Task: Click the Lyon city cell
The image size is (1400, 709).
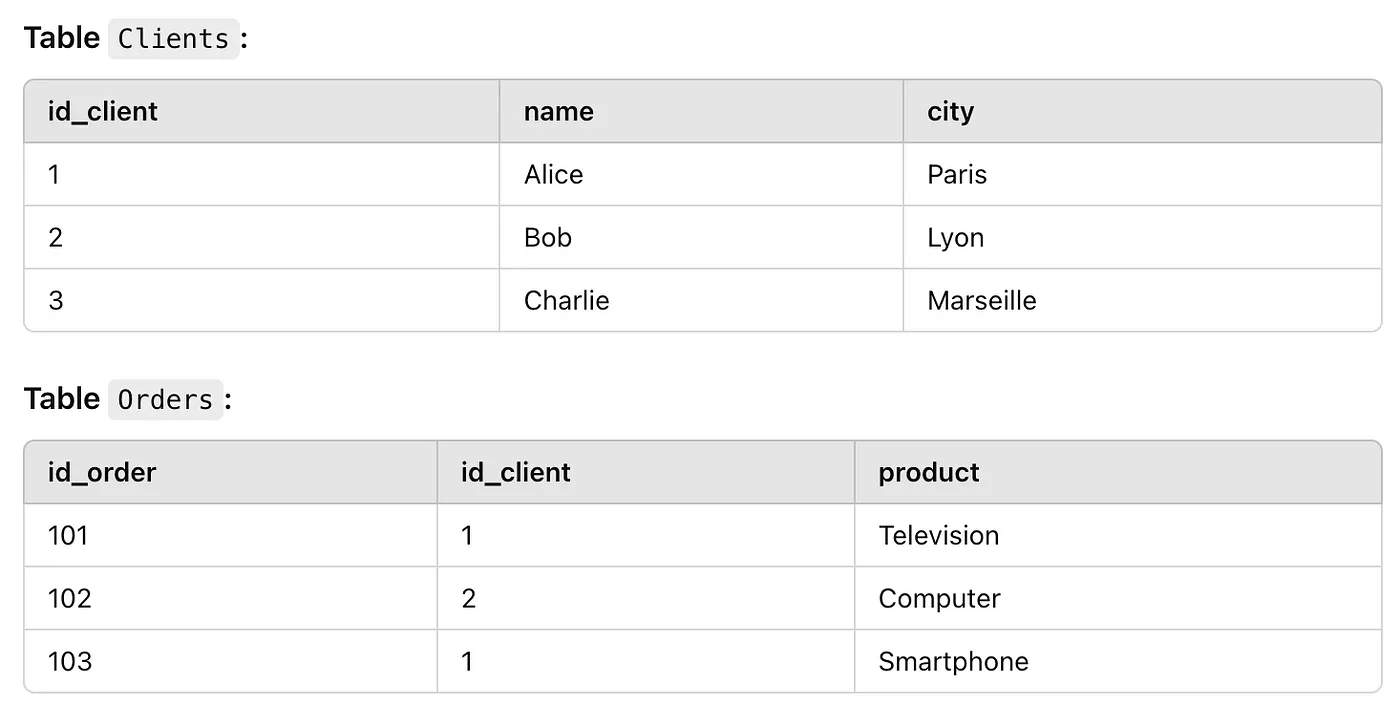Action: tap(1142, 237)
